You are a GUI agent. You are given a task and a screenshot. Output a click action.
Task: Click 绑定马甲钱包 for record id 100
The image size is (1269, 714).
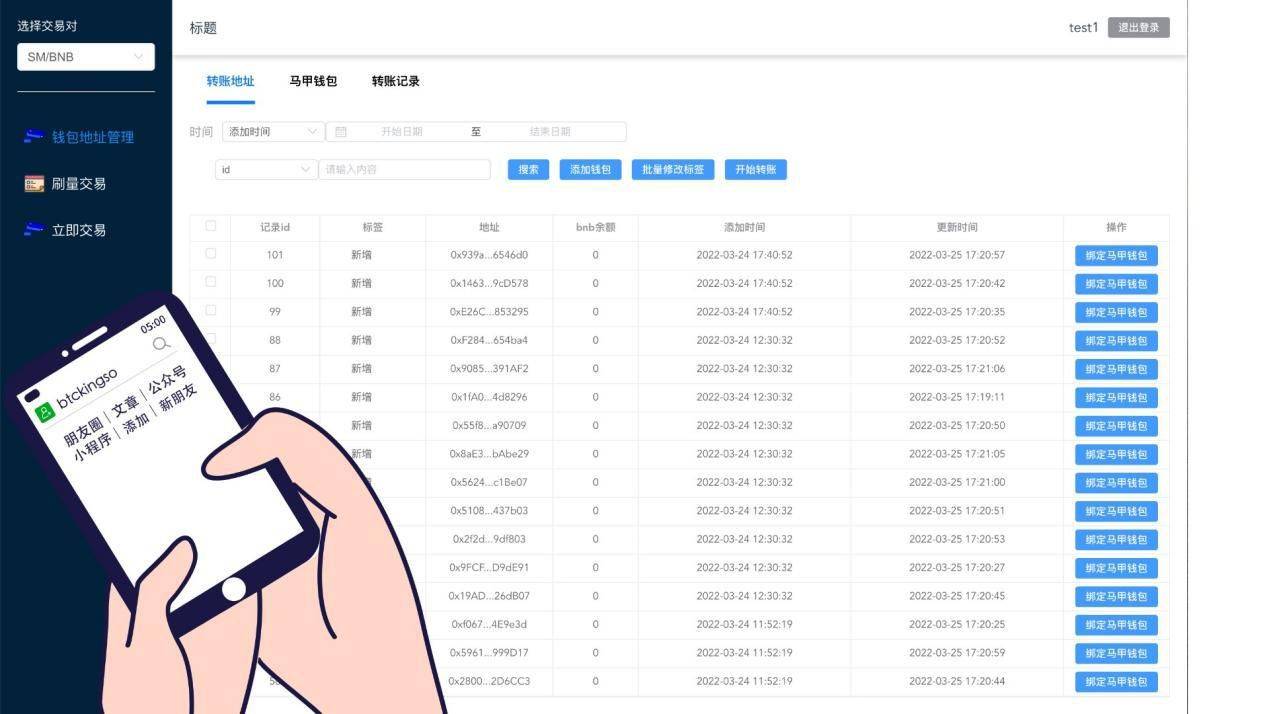1115,283
